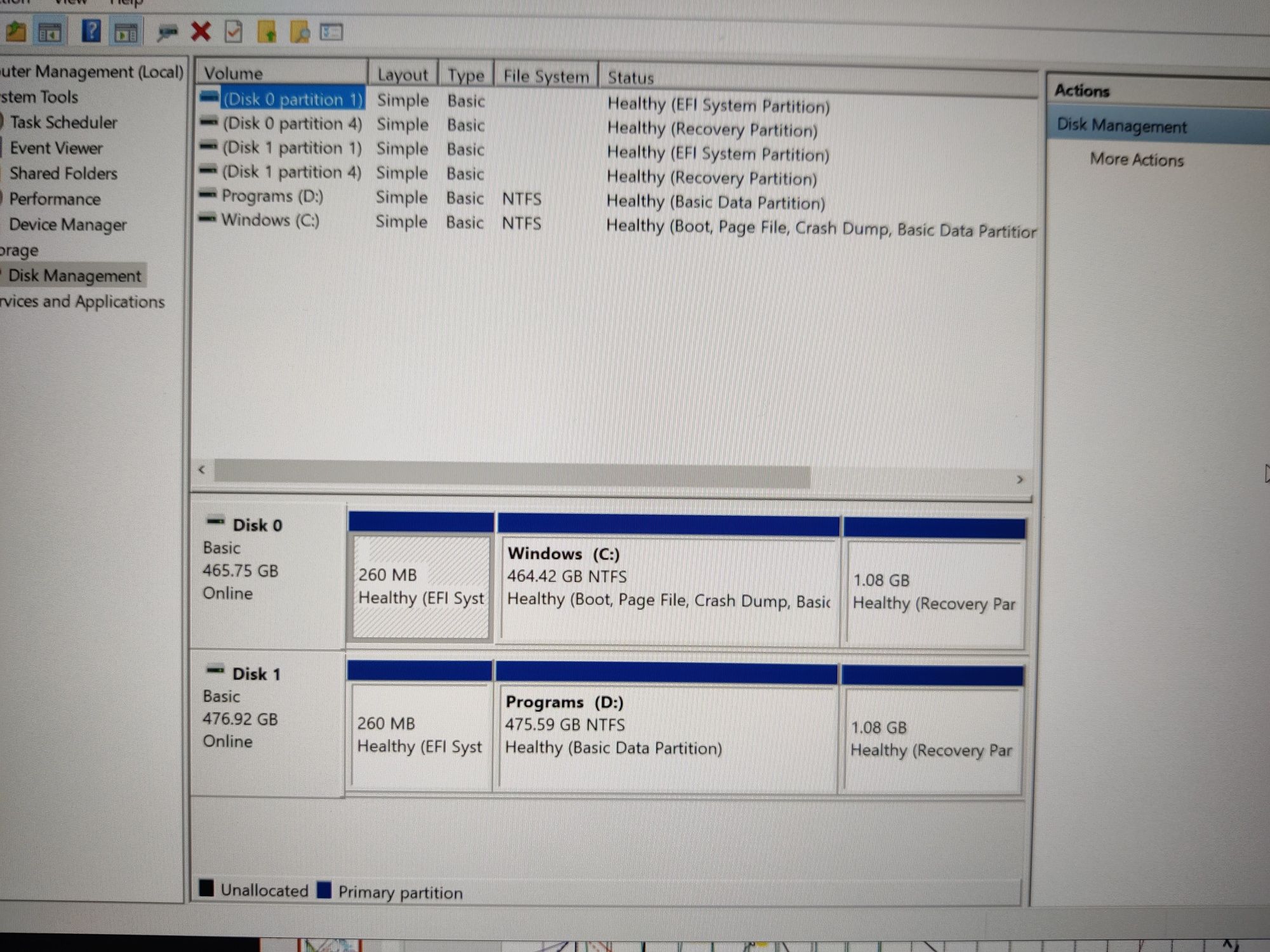Click the drive icon beside Windows (C:)
Screen dimensions: 1270x952
(208, 218)
